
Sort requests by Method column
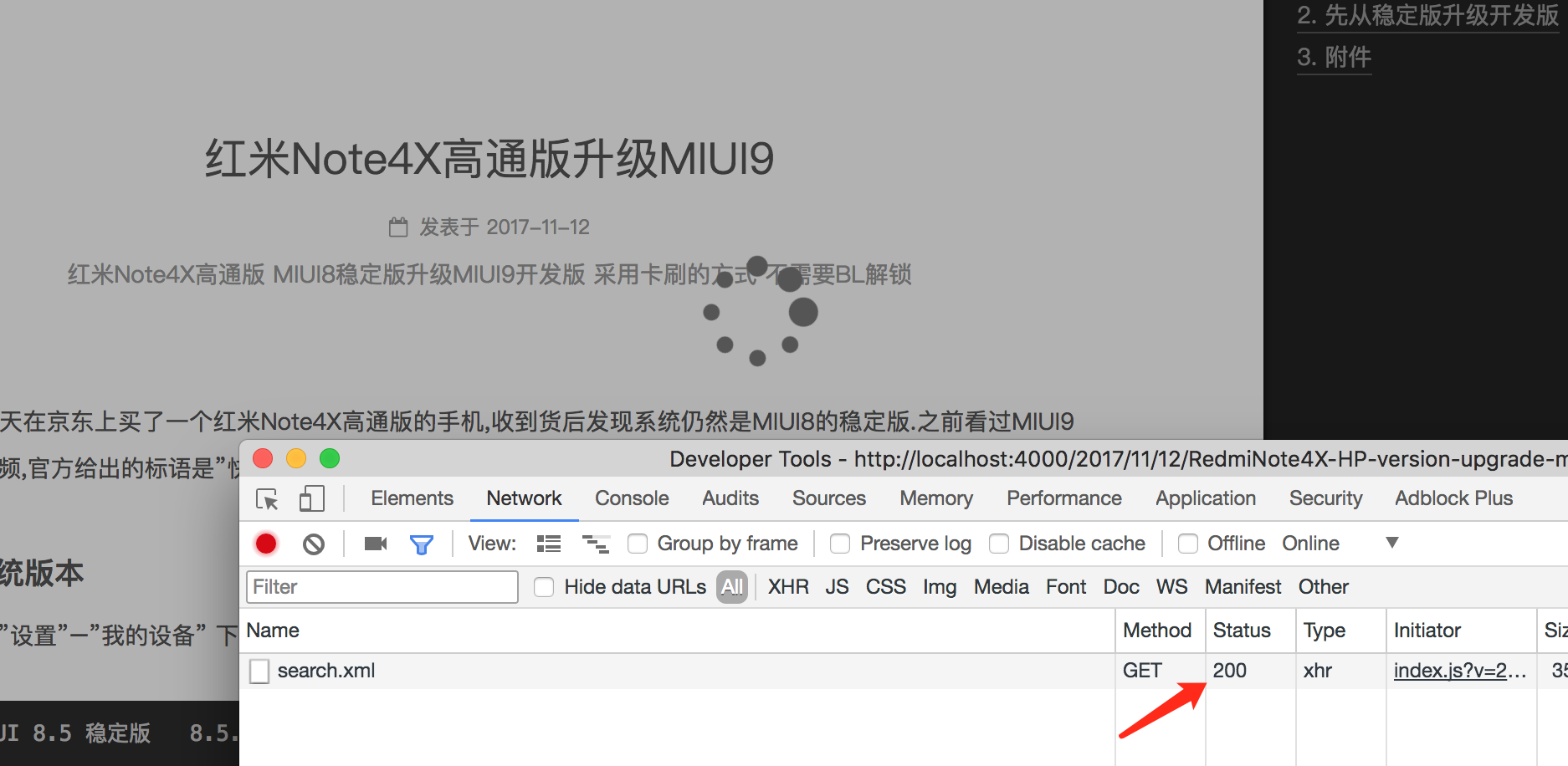(x=1161, y=631)
